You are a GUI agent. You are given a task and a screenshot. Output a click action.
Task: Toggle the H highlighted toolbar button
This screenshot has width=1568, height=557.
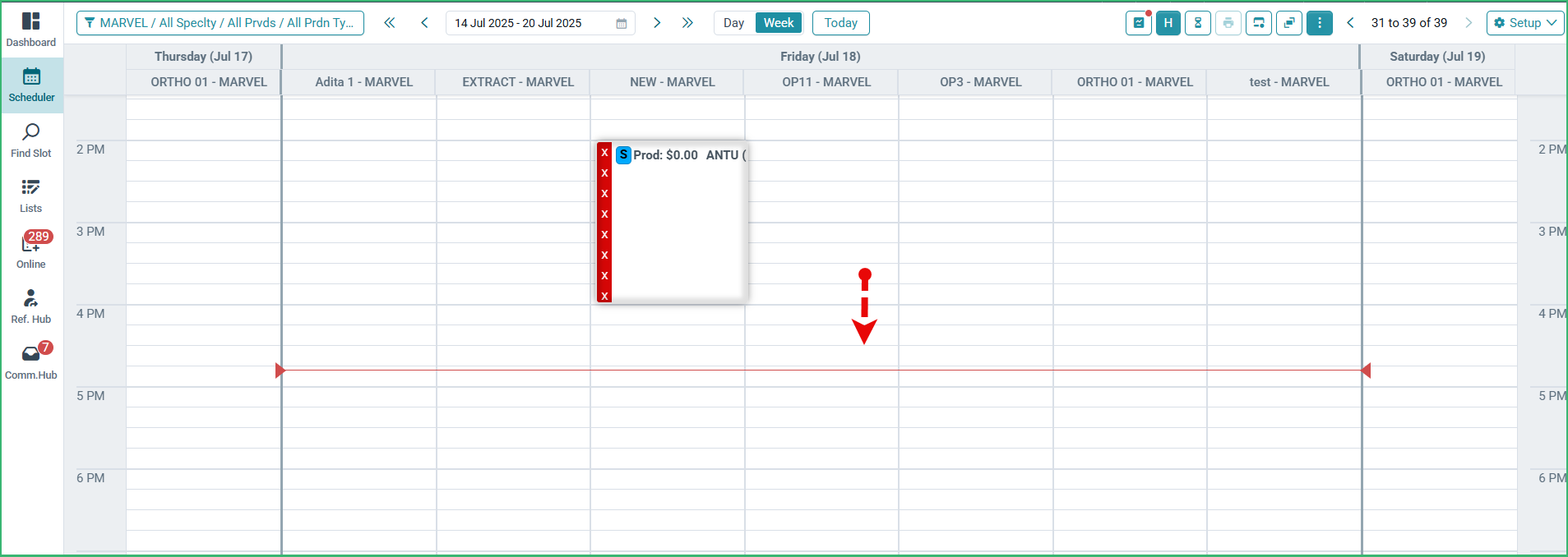1168,23
